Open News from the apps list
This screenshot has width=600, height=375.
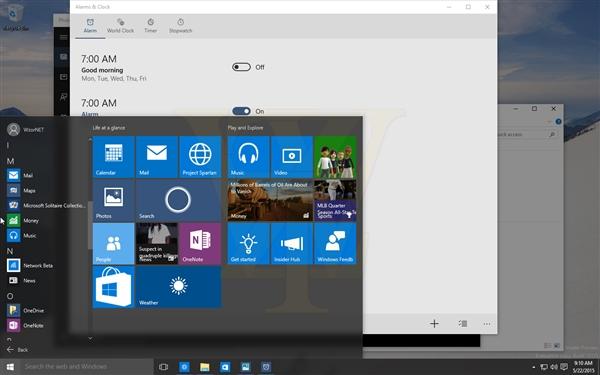(x=46, y=280)
